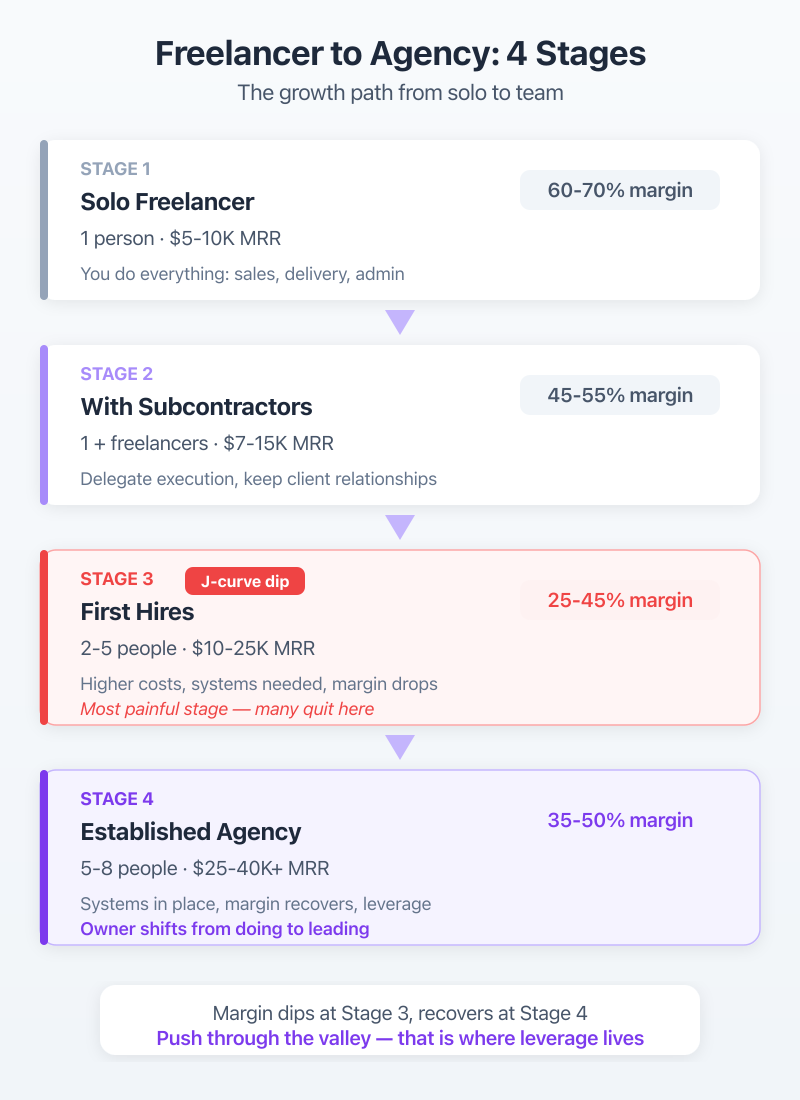
Task: Click the First Hires heading
Action: [x=137, y=612]
